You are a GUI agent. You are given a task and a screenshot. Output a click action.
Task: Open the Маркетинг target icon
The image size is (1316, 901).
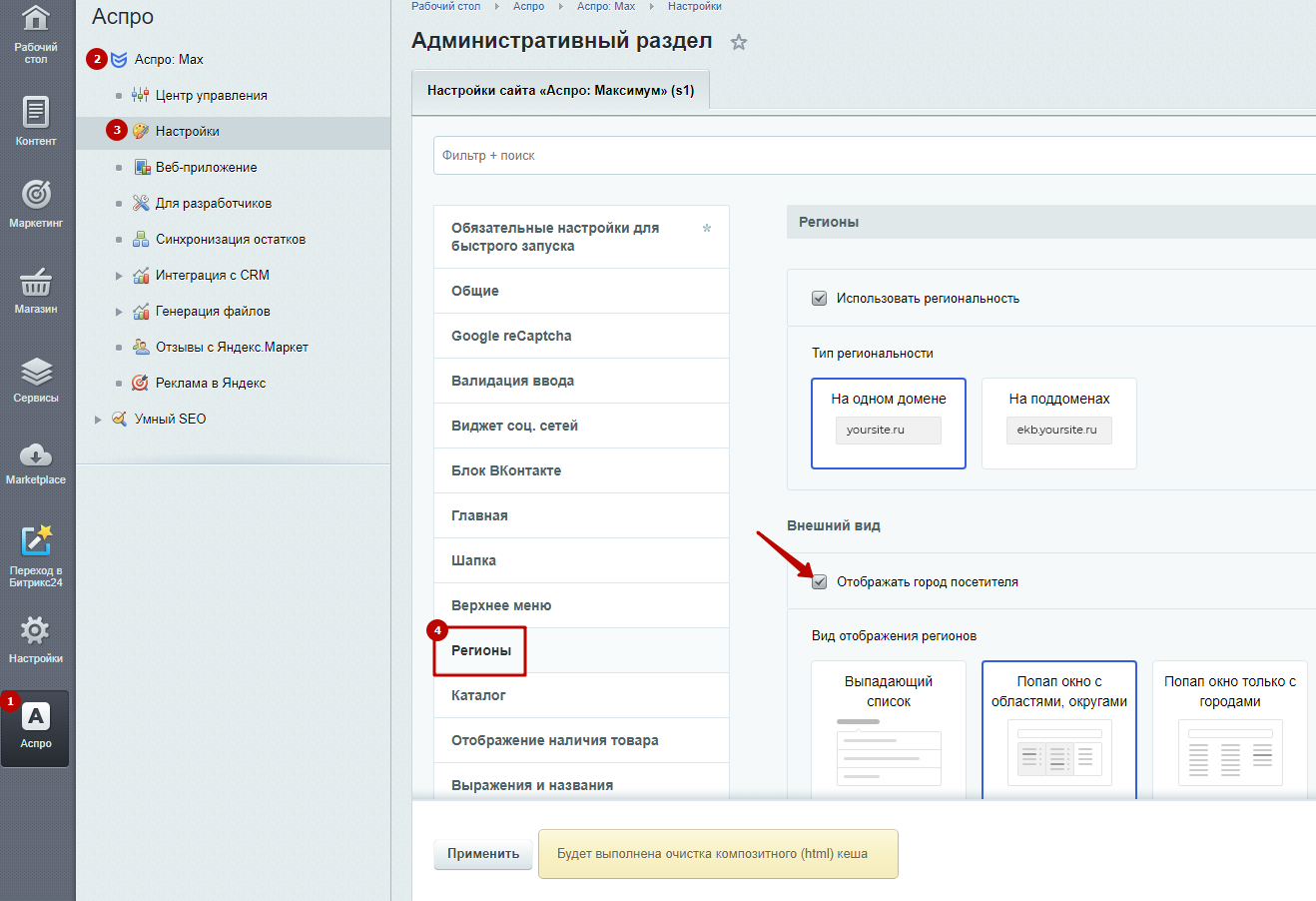[36, 194]
